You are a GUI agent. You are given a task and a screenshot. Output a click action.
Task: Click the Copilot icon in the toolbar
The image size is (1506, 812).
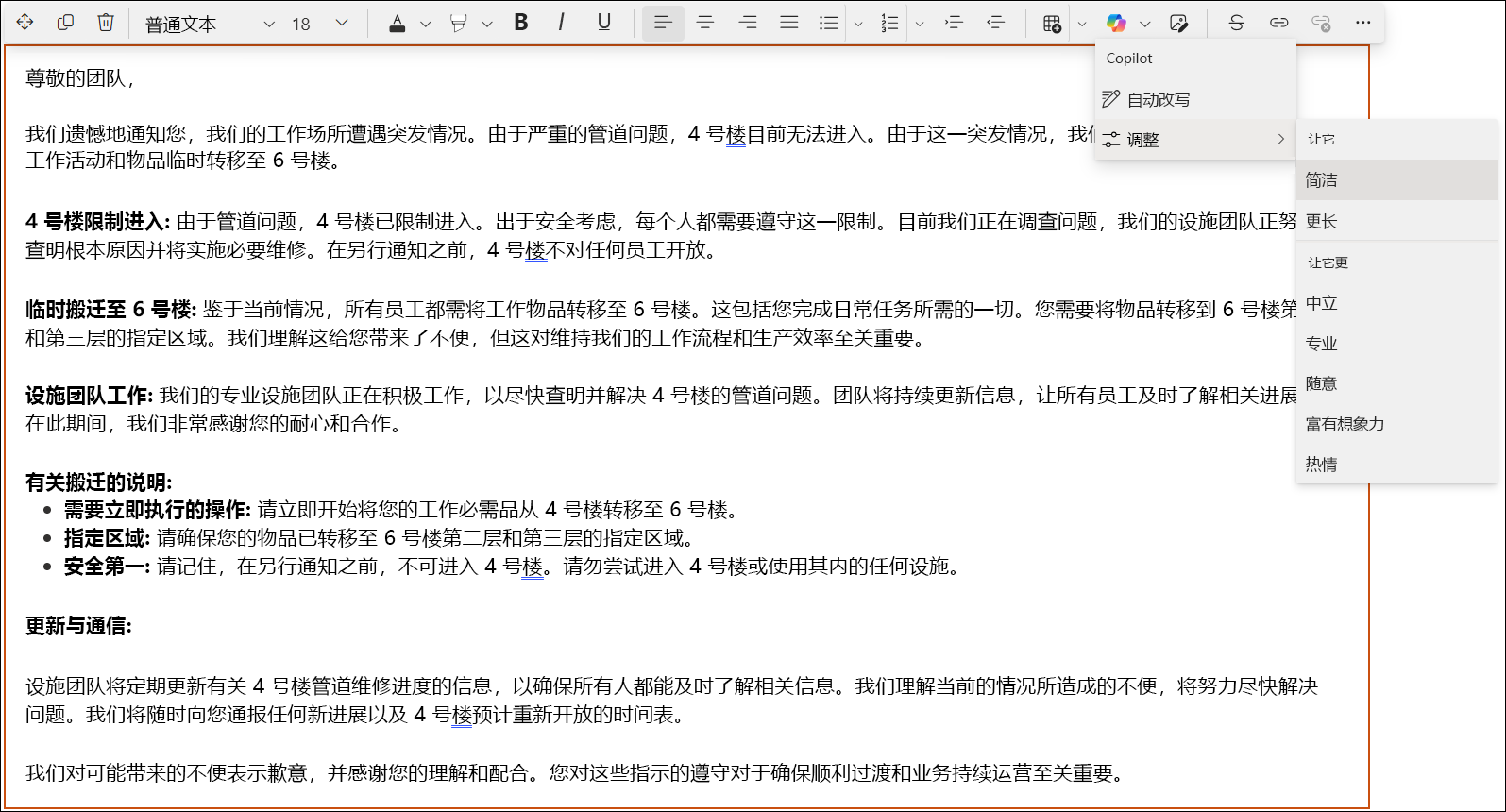(1116, 24)
